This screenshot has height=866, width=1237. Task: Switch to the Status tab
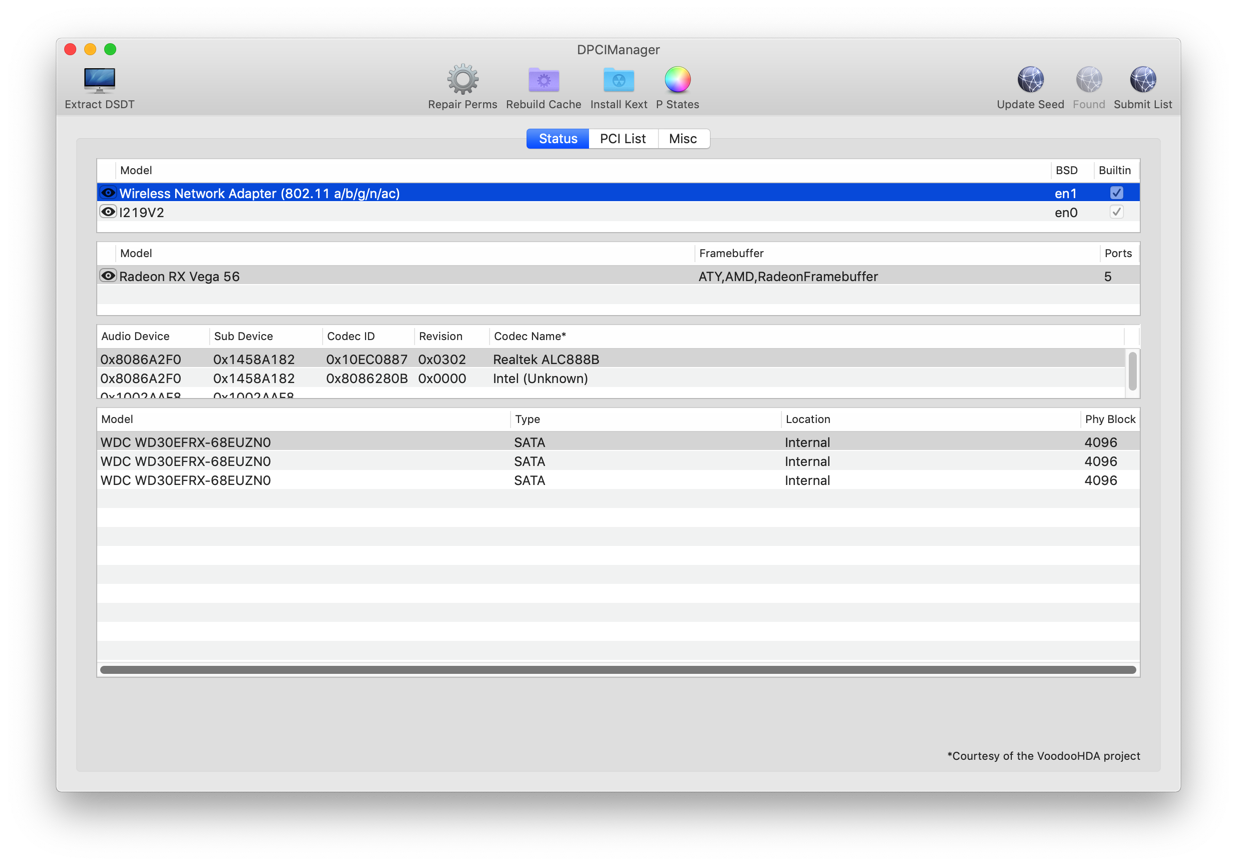pos(558,139)
